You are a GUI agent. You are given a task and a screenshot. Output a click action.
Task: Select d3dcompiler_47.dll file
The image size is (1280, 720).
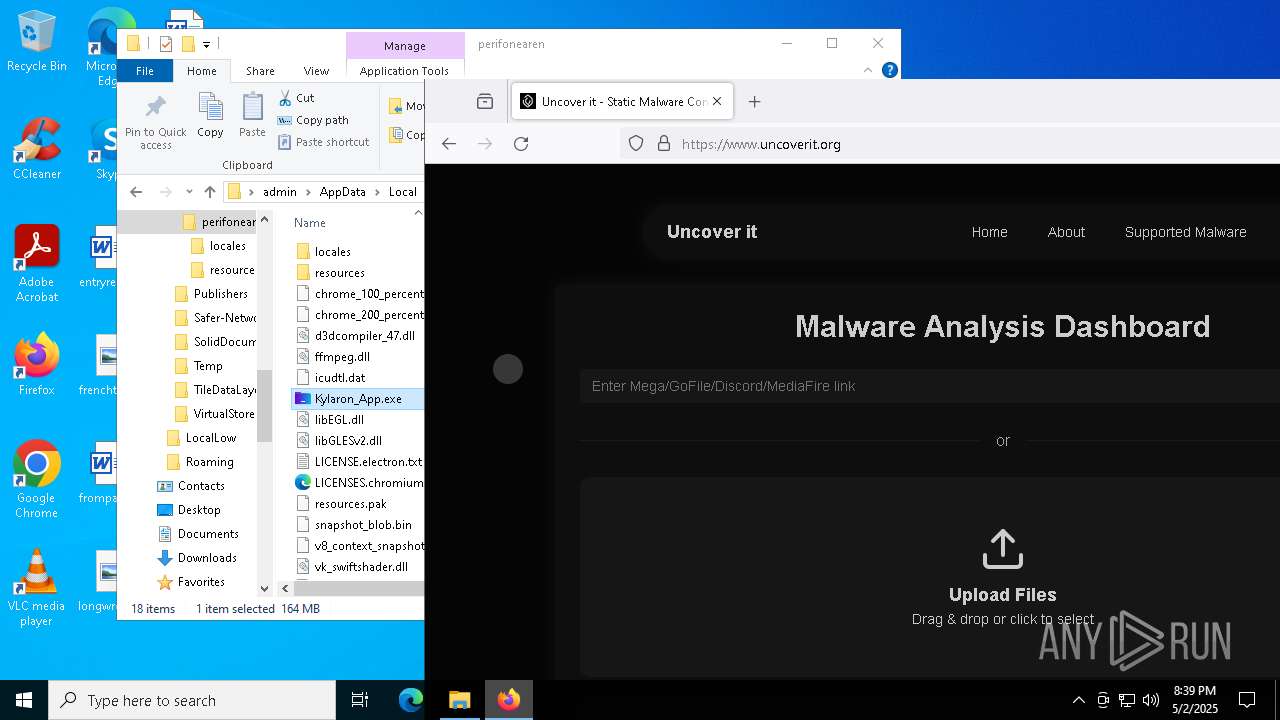[364, 335]
